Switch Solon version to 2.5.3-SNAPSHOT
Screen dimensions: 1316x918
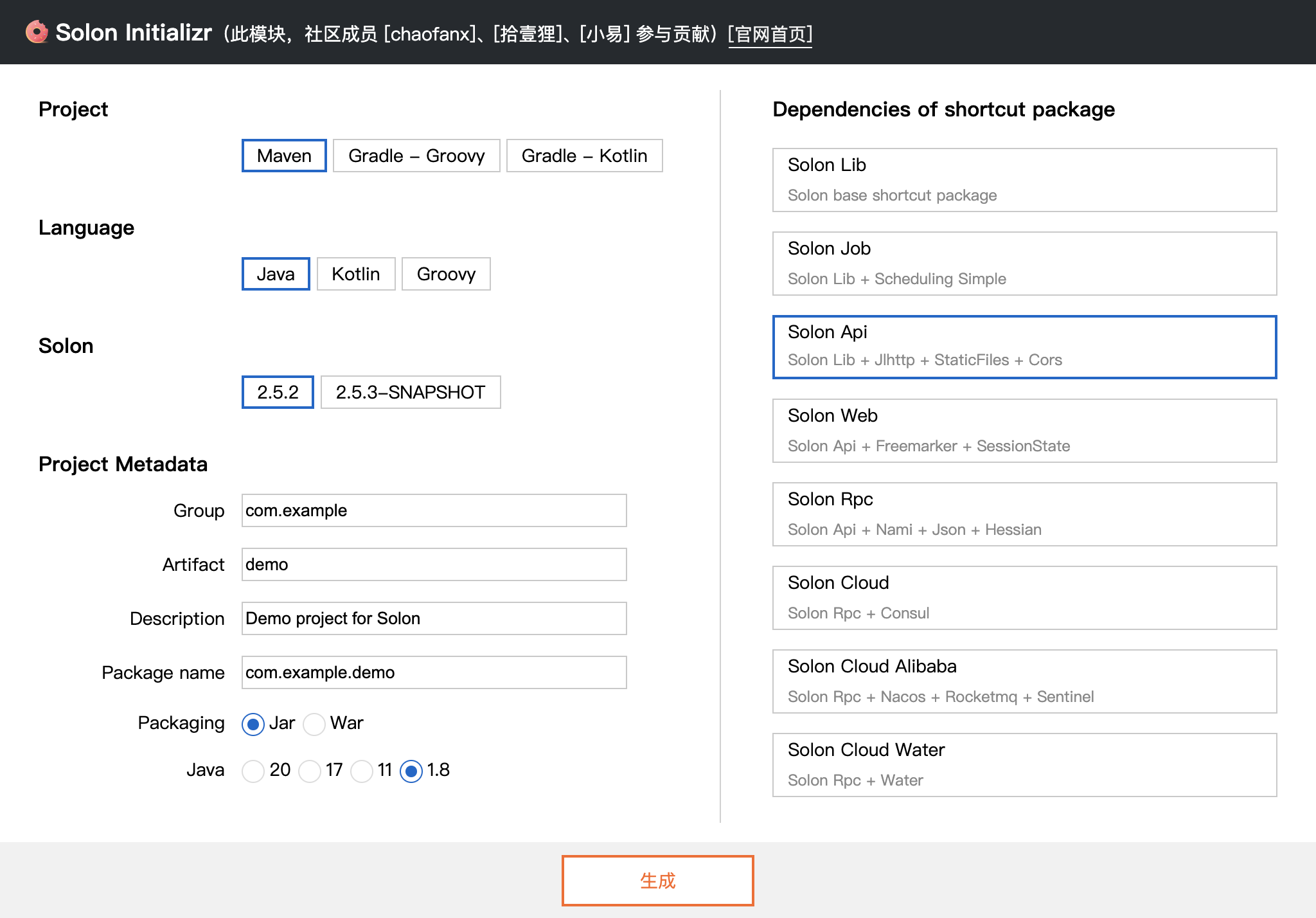coord(410,392)
